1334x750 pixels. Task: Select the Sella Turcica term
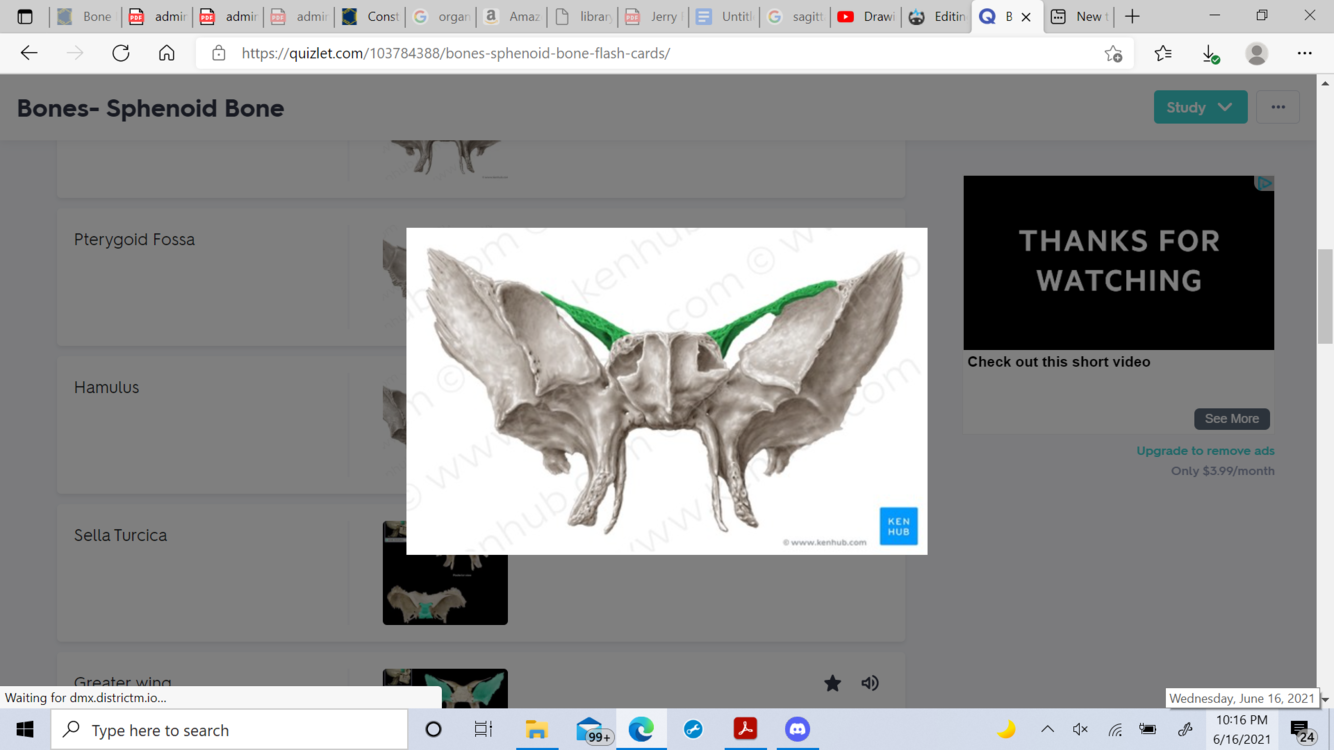120,536
